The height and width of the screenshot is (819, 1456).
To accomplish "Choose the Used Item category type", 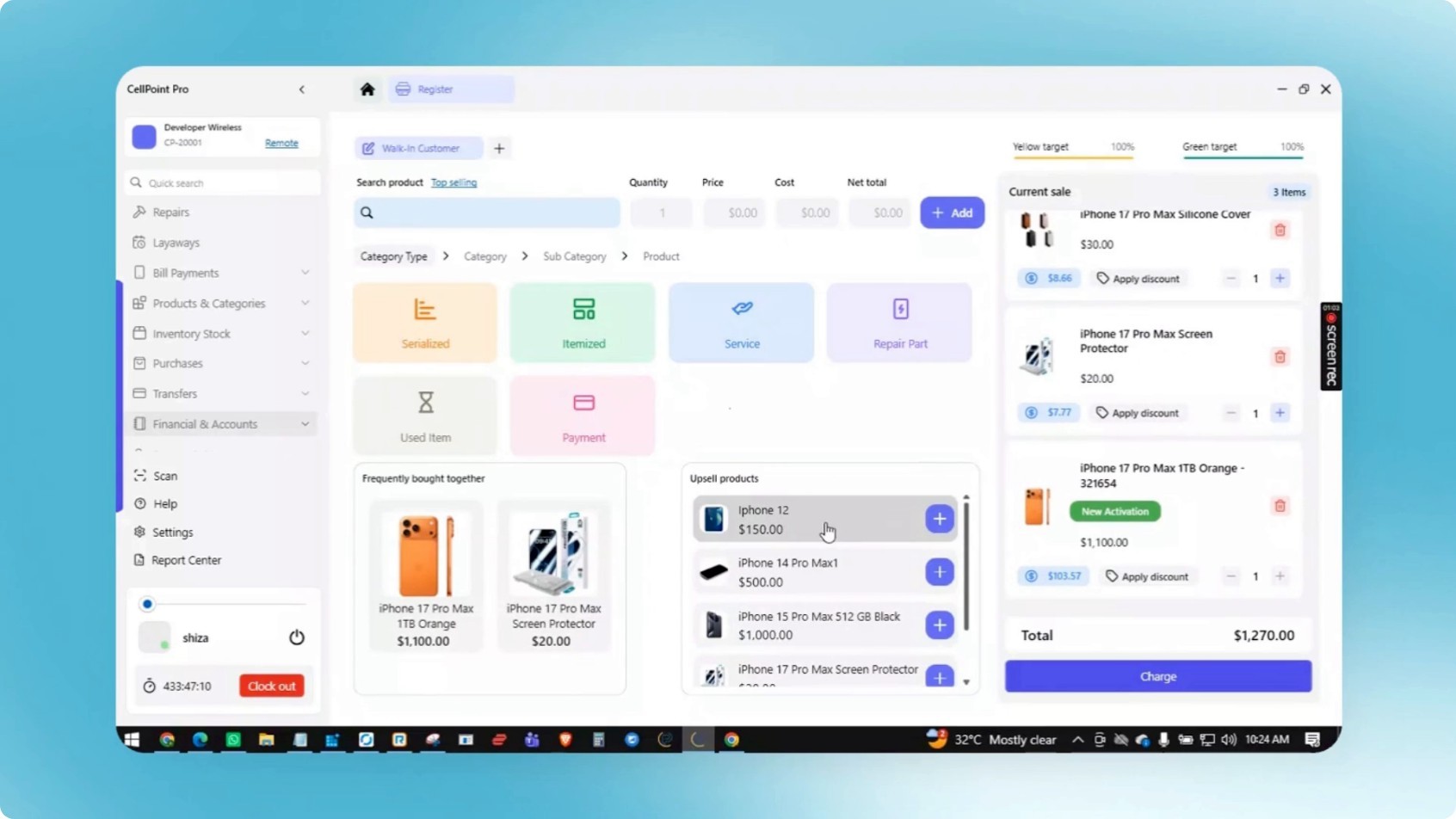I will coord(425,416).
